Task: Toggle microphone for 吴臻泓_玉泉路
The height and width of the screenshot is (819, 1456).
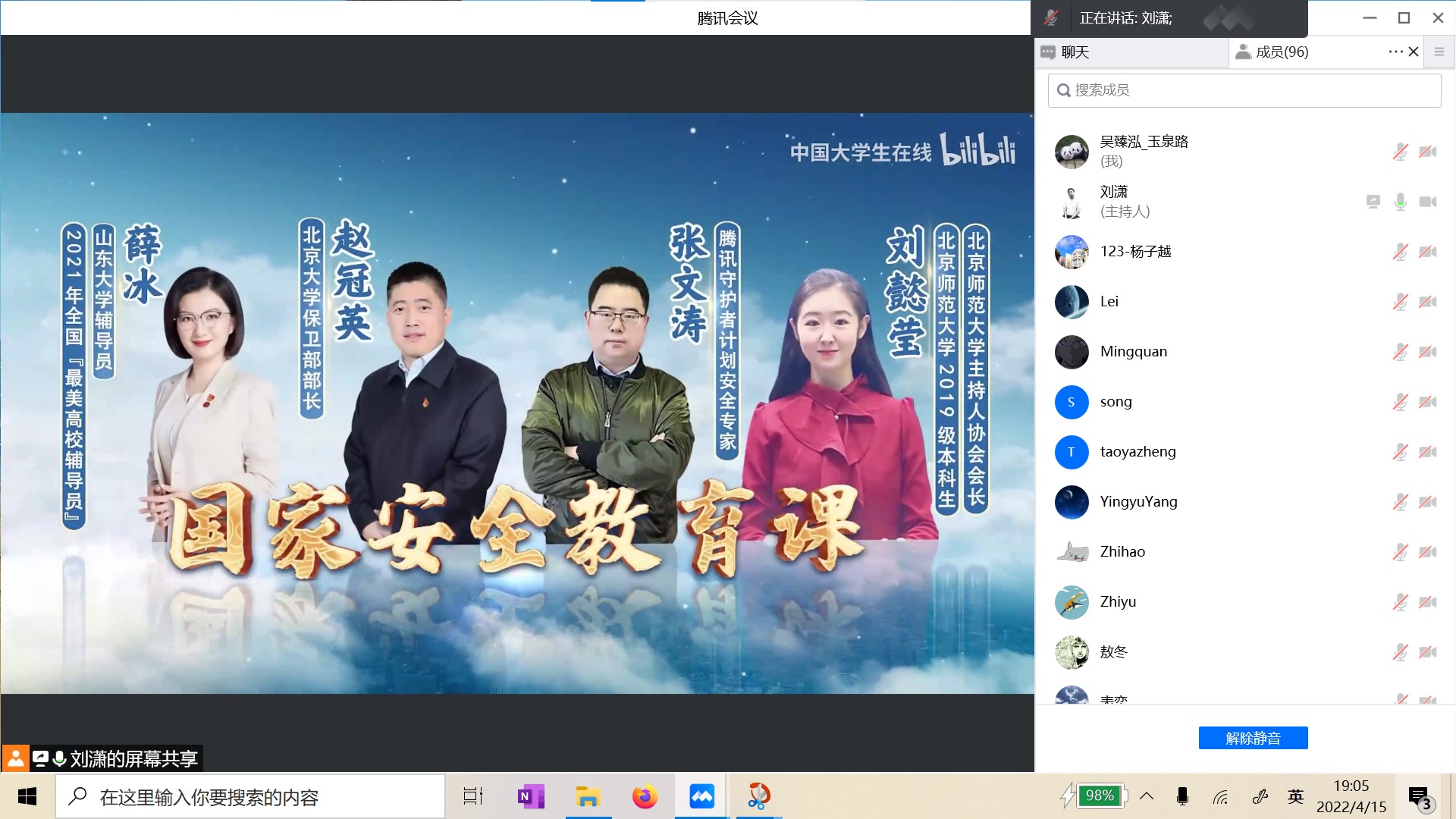Action: tap(1400, 152)
